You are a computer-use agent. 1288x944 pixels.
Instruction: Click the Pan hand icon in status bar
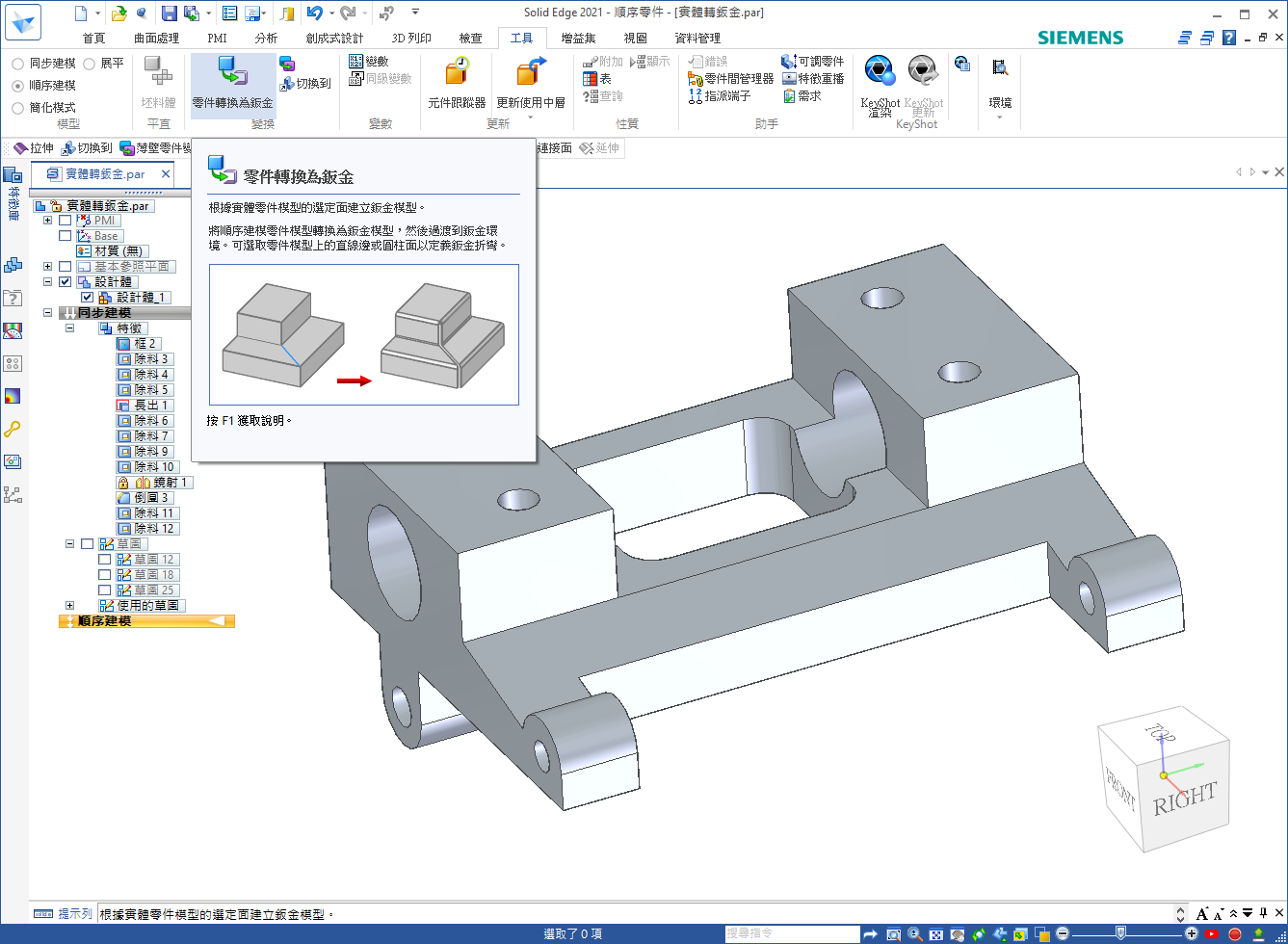(958, 934)
